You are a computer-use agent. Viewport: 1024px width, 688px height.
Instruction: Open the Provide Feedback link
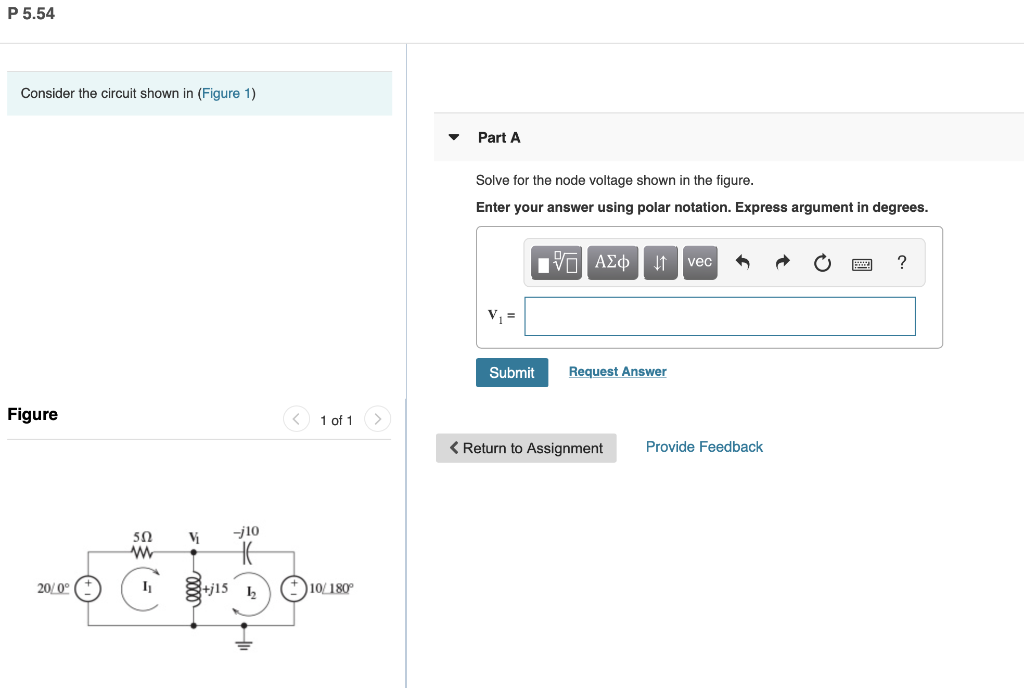(x=704, y=447)
